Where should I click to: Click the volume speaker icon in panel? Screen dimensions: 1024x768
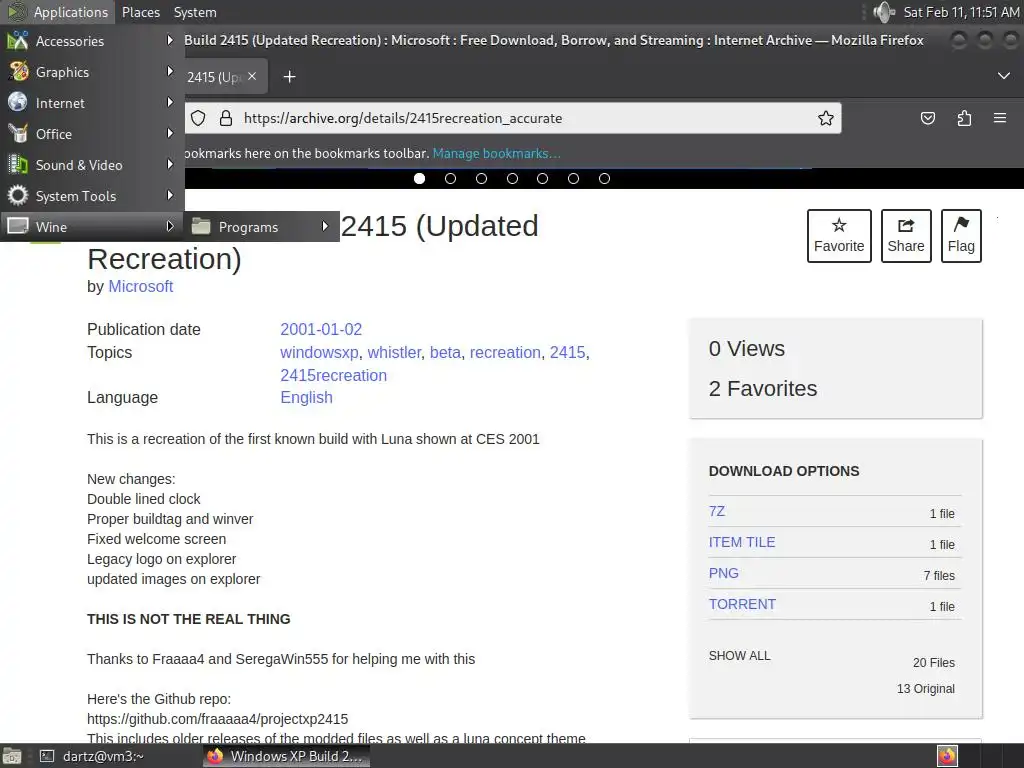[884, 12]
